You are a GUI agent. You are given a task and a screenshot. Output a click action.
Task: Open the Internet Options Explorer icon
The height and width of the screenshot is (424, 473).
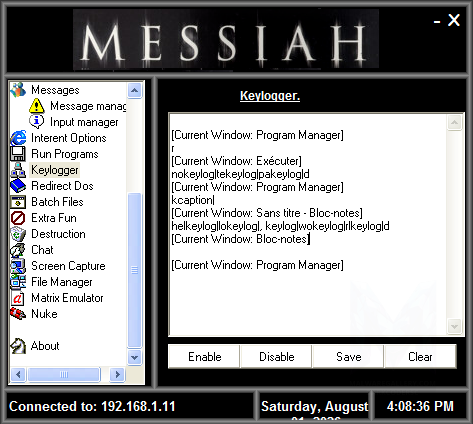tap(18, 138)
